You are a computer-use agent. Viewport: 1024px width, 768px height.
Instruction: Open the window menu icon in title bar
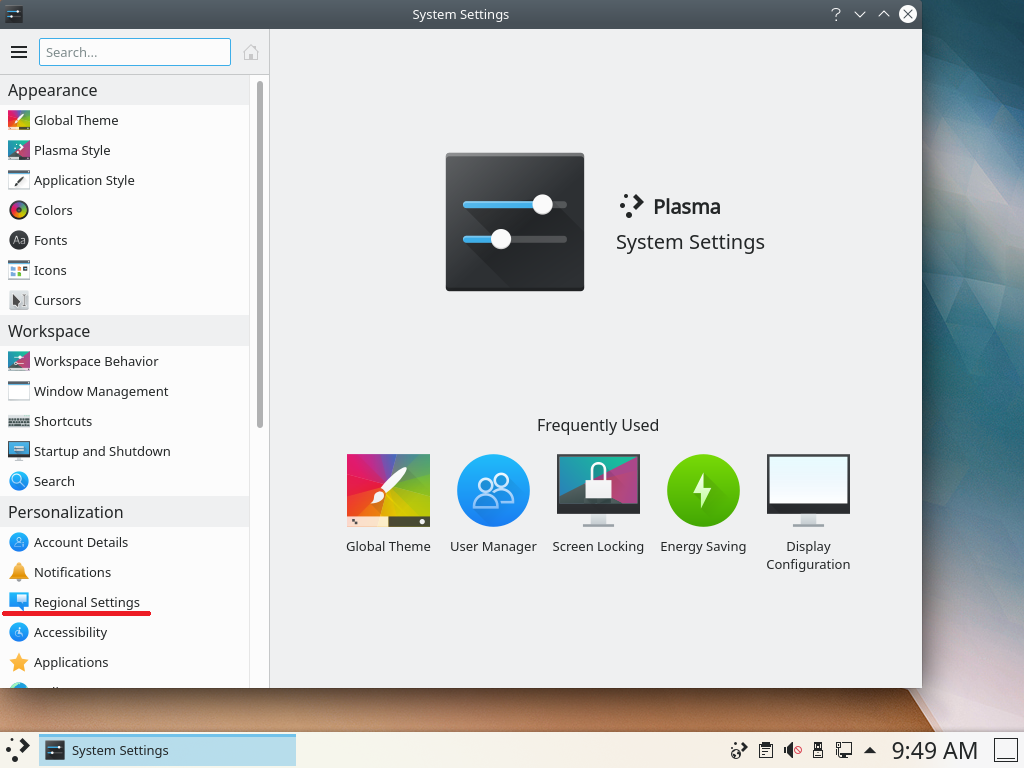[x=14, y=14]
